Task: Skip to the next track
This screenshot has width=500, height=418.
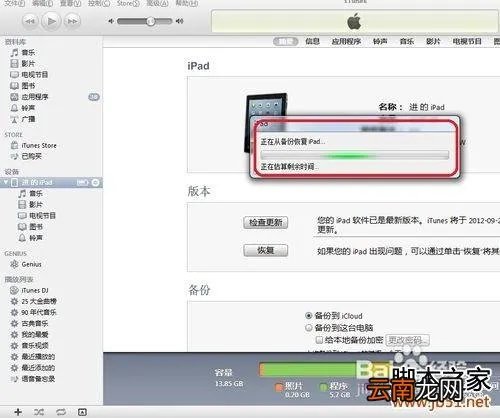Action: (72, 21)
